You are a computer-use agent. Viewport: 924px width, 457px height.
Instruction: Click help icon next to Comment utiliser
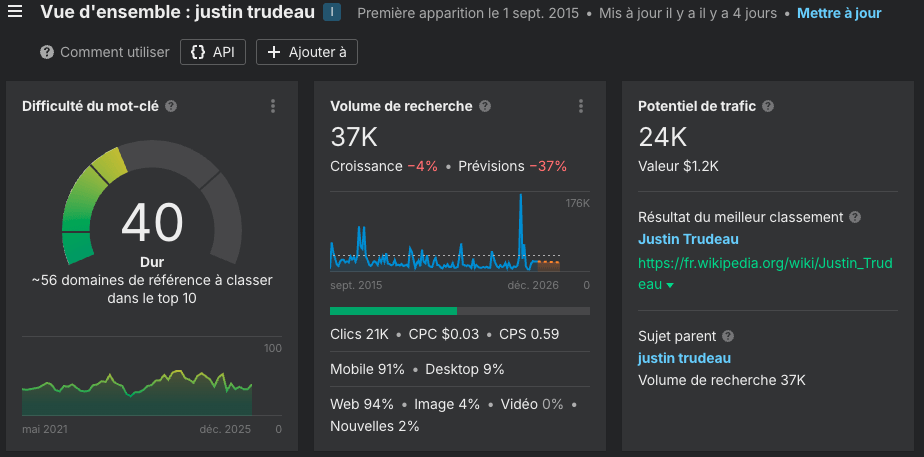click(47, 52)
